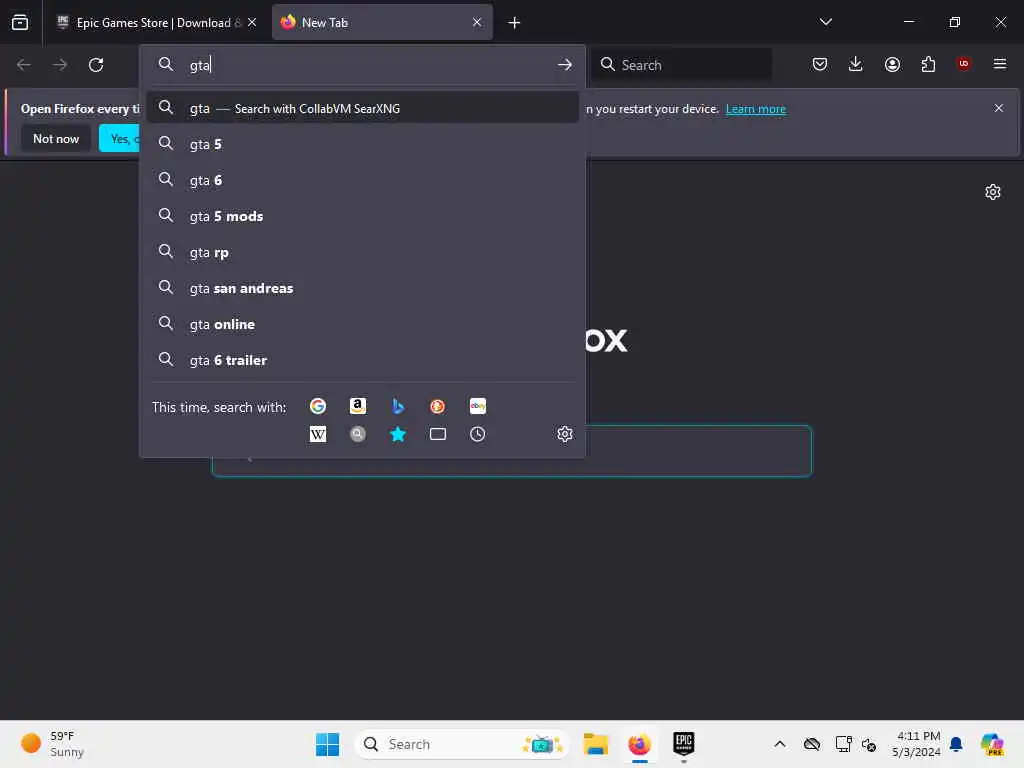Open the Firefox View icon
This screenshot has height=768, width=1024.
[x=20, y=22]
